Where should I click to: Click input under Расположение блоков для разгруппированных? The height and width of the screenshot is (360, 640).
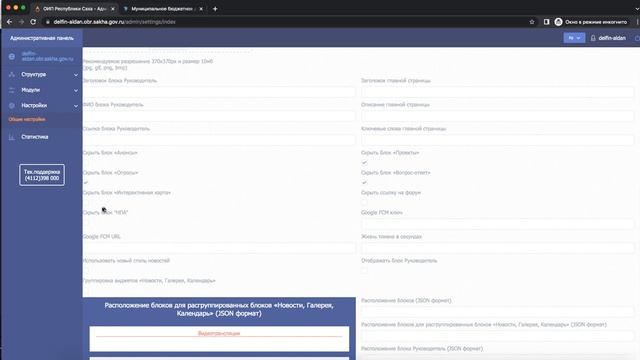tap(498, 336)
